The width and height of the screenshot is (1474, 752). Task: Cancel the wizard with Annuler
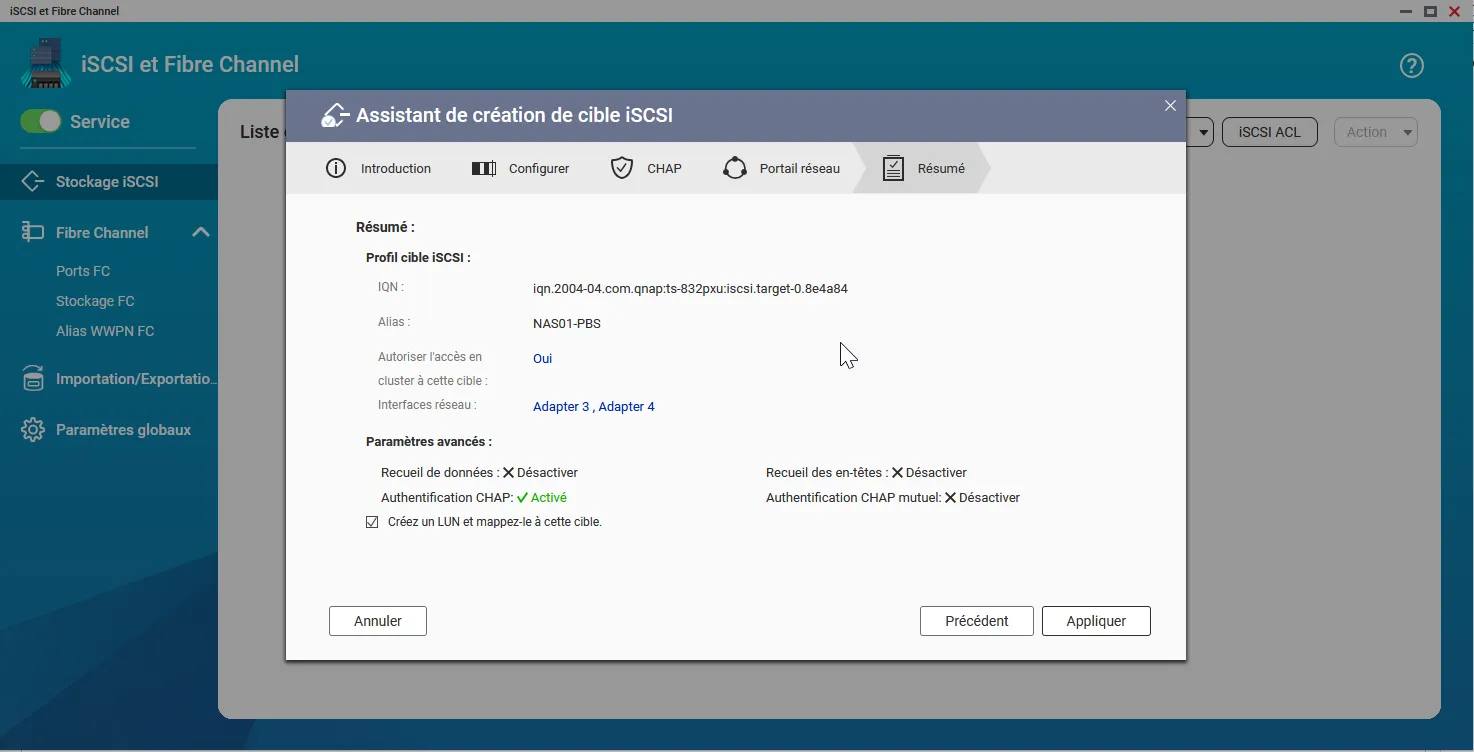378,621
